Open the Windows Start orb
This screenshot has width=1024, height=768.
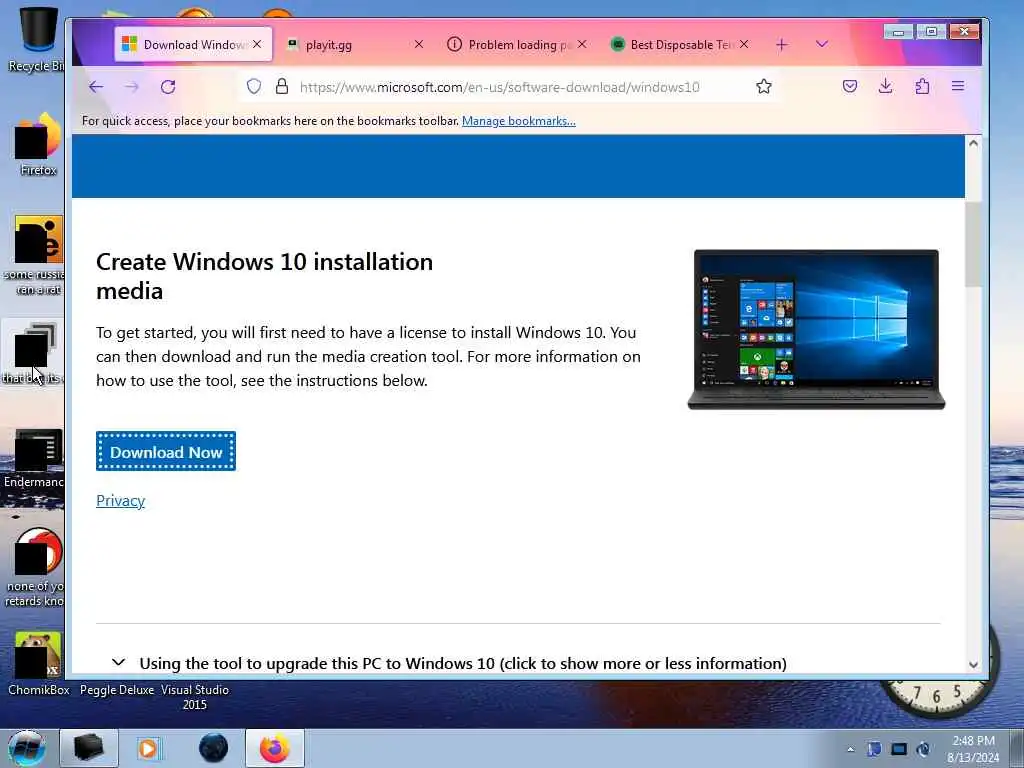point(27,748)
